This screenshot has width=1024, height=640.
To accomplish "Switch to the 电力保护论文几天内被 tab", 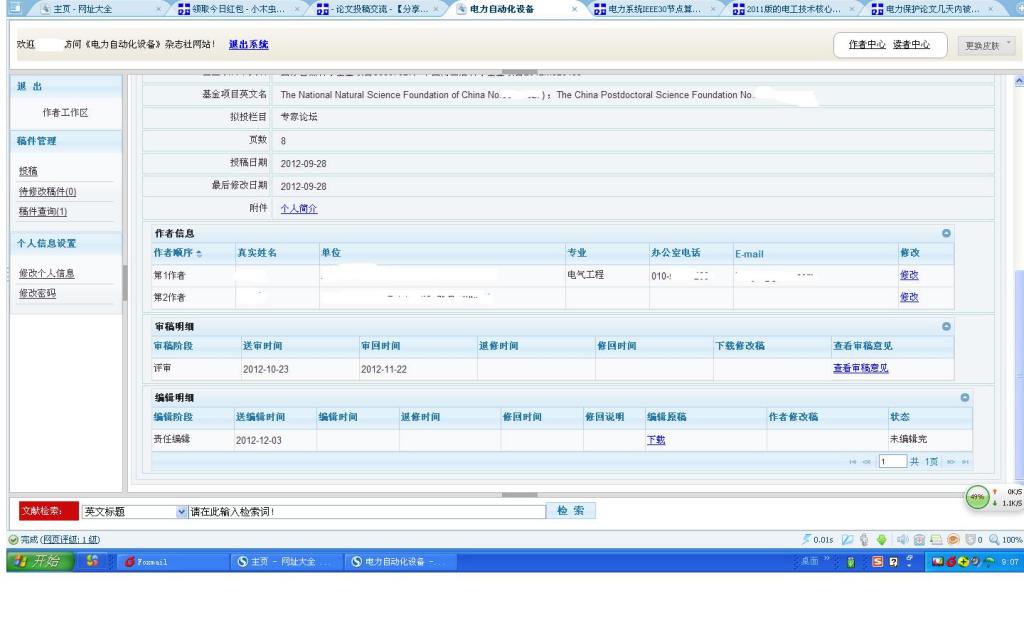I will pos(932,9).
